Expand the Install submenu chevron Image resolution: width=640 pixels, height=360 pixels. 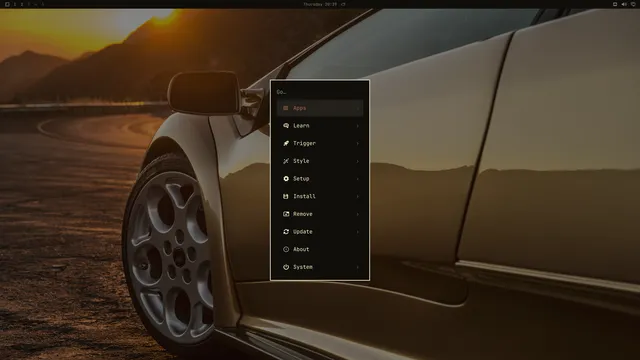pyautogui.click(x=358, y=196)
